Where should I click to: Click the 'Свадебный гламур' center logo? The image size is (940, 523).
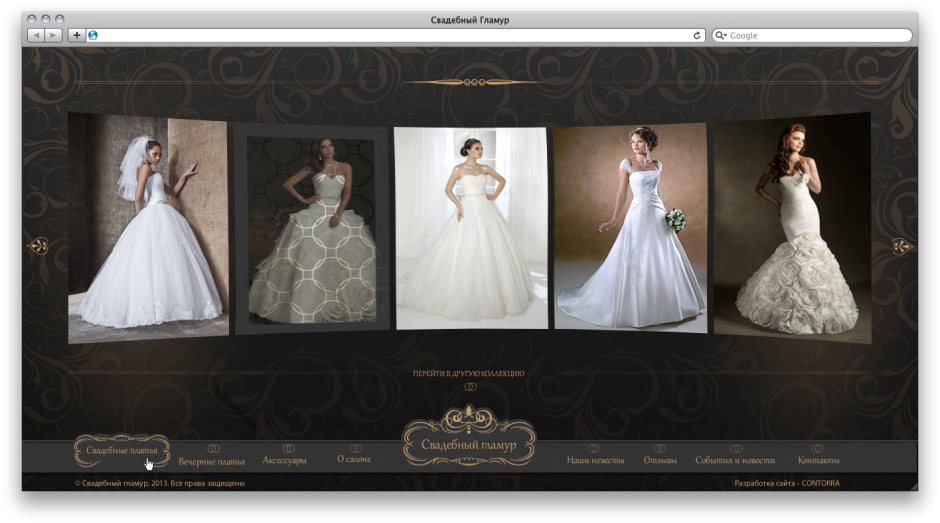469,437
